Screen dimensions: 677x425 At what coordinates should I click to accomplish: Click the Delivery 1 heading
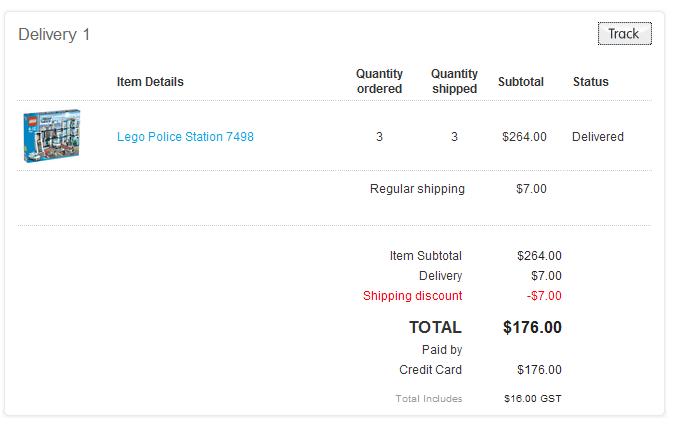point(54,35)
